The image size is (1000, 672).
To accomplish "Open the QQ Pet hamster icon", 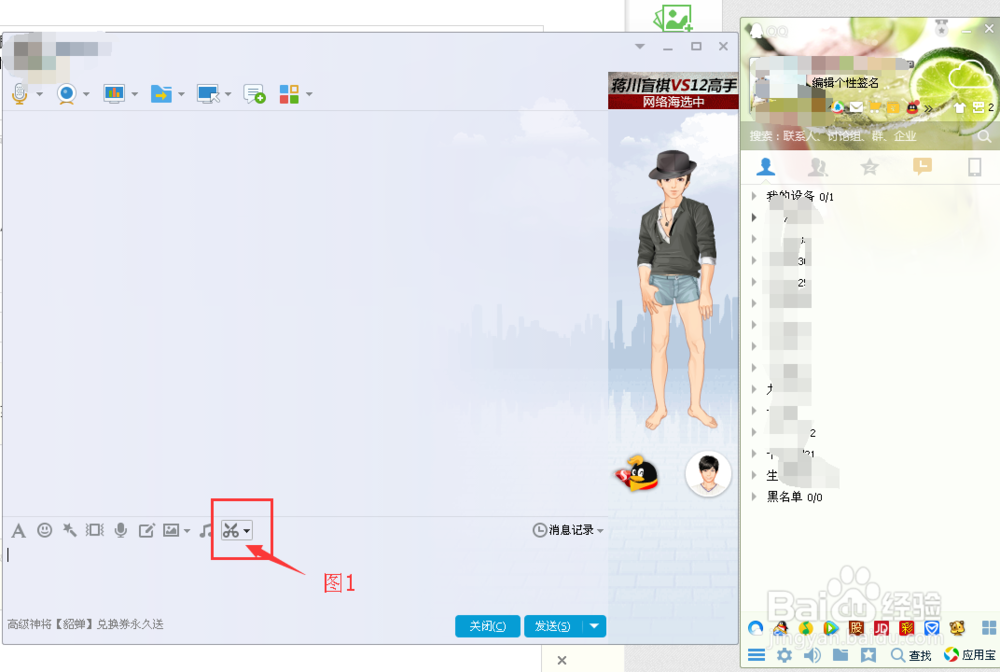I will tap(957, 628).
